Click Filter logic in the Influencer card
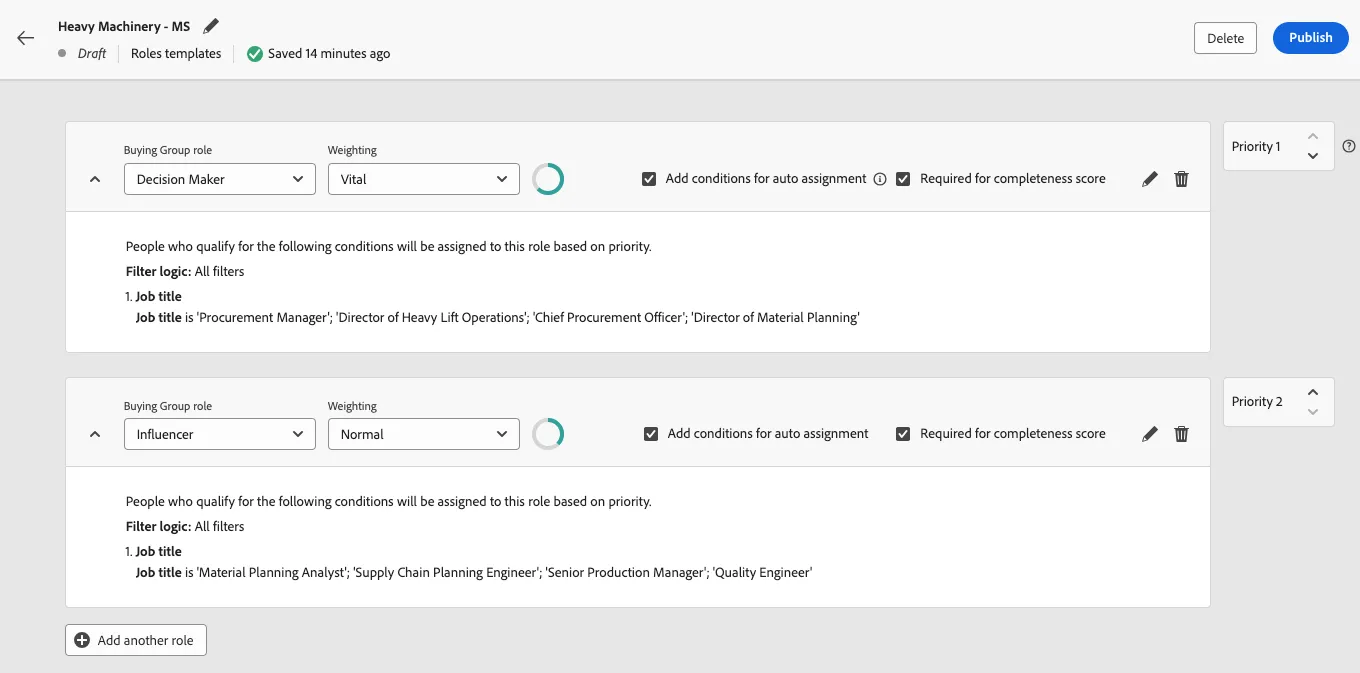The image size is (1360, 673). coord(185,526)
